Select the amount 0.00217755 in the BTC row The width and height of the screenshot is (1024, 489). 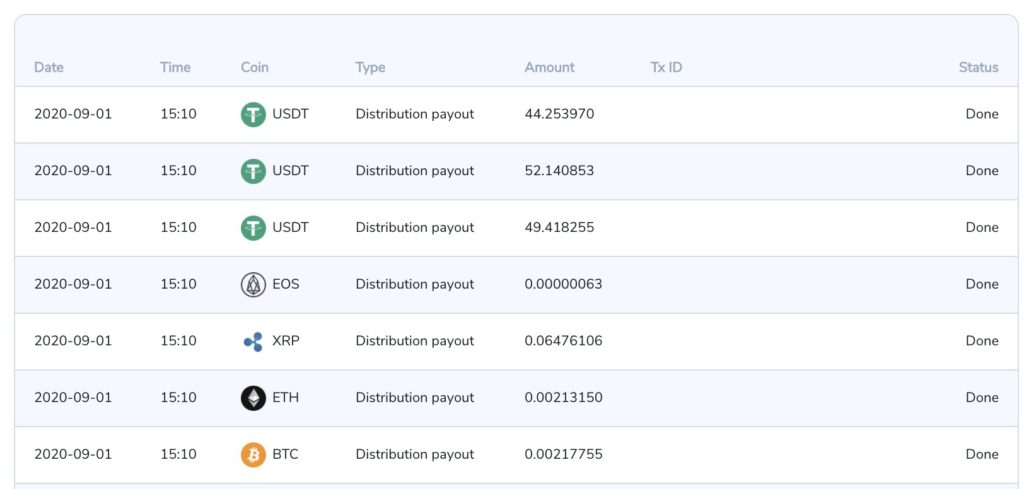[x=563, y=454]
